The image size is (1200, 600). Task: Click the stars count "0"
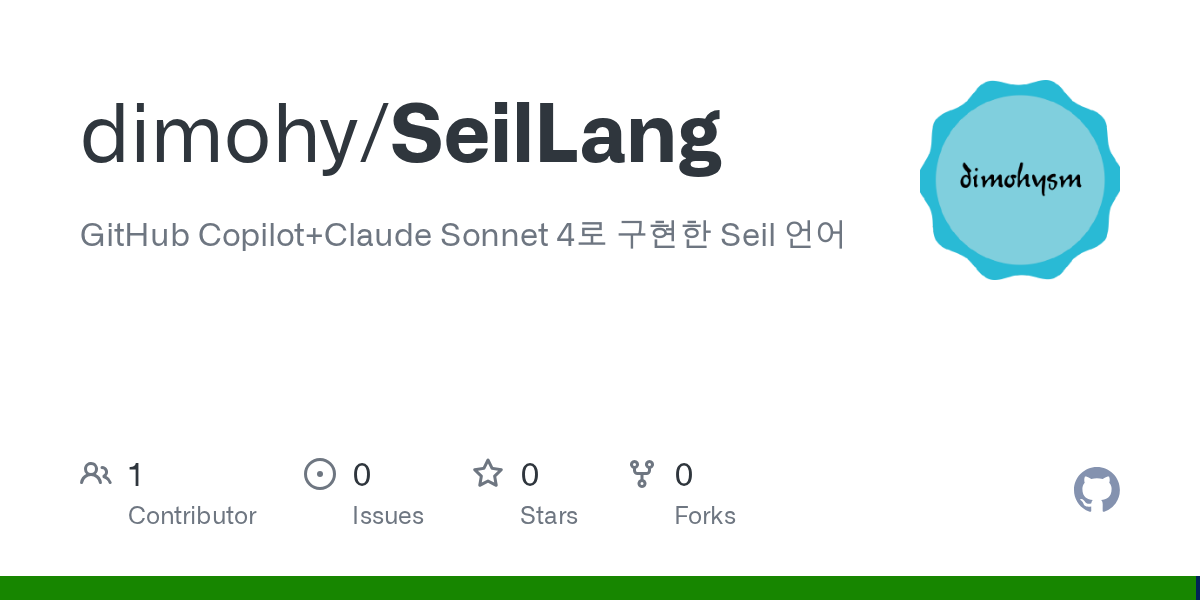530,475
